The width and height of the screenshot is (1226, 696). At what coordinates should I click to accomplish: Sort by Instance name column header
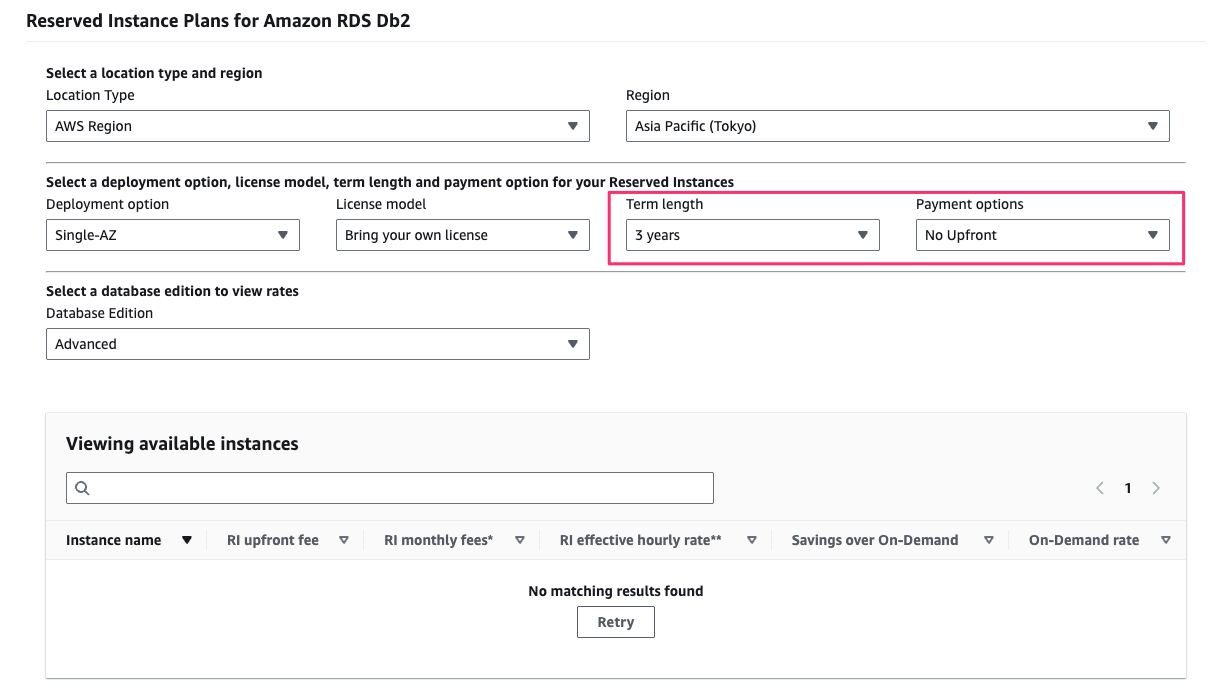[113, 540]
